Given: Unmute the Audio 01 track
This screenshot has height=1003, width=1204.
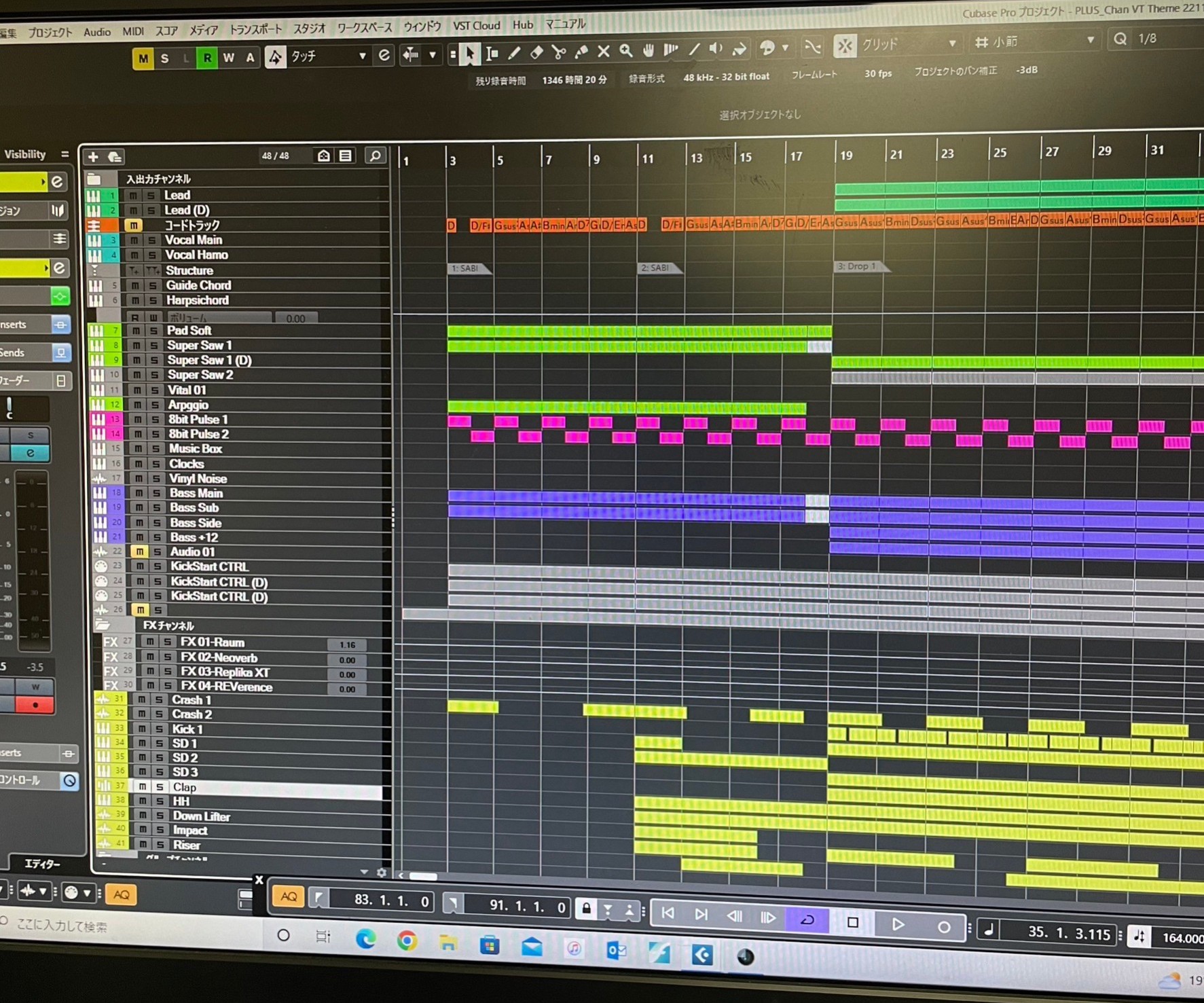Looking at the screenshot, I should [139, 551].
